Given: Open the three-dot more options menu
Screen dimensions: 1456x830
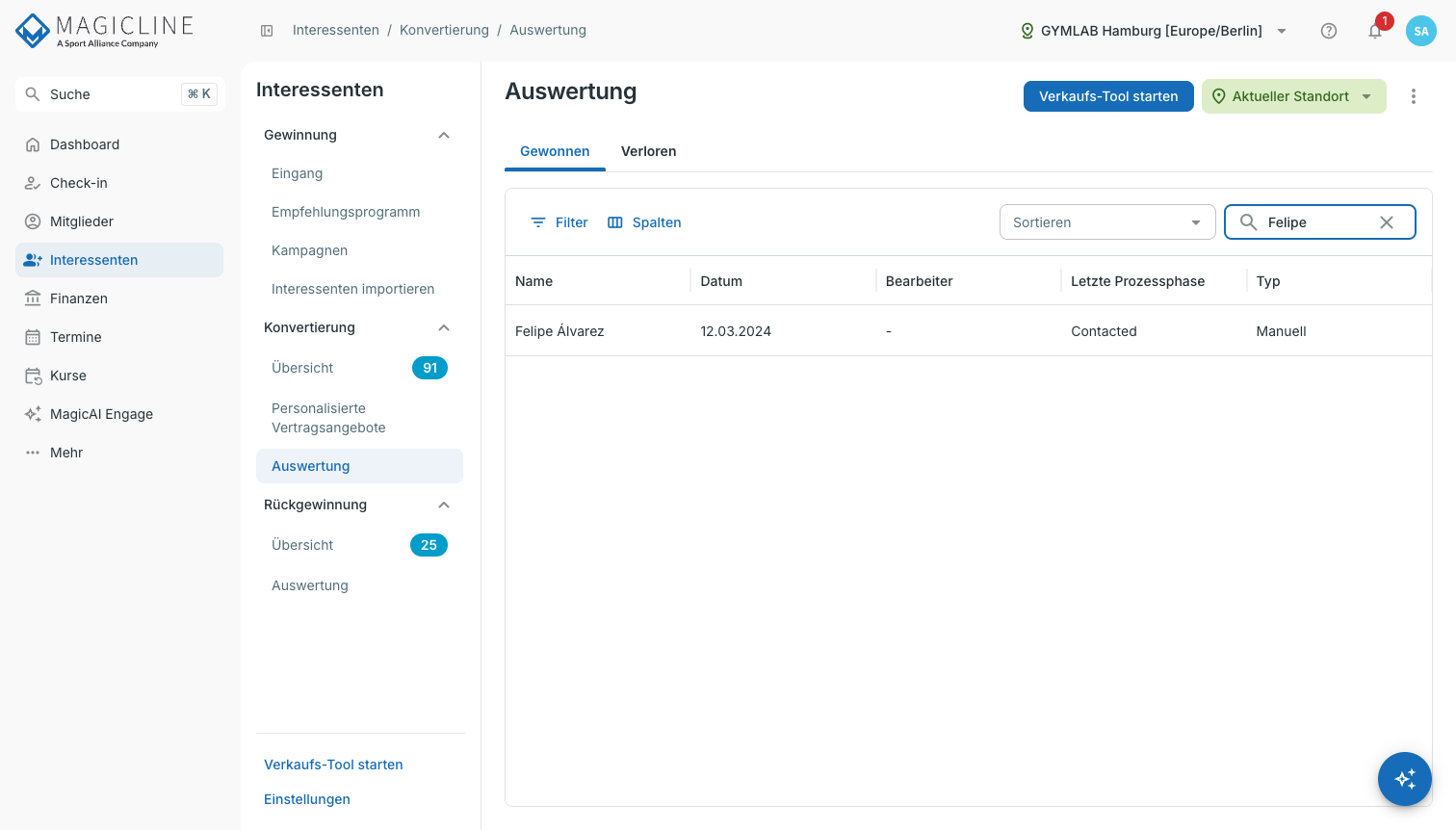Looking at the screenshot, I should pyautogui.click(x=1414, y=96).
